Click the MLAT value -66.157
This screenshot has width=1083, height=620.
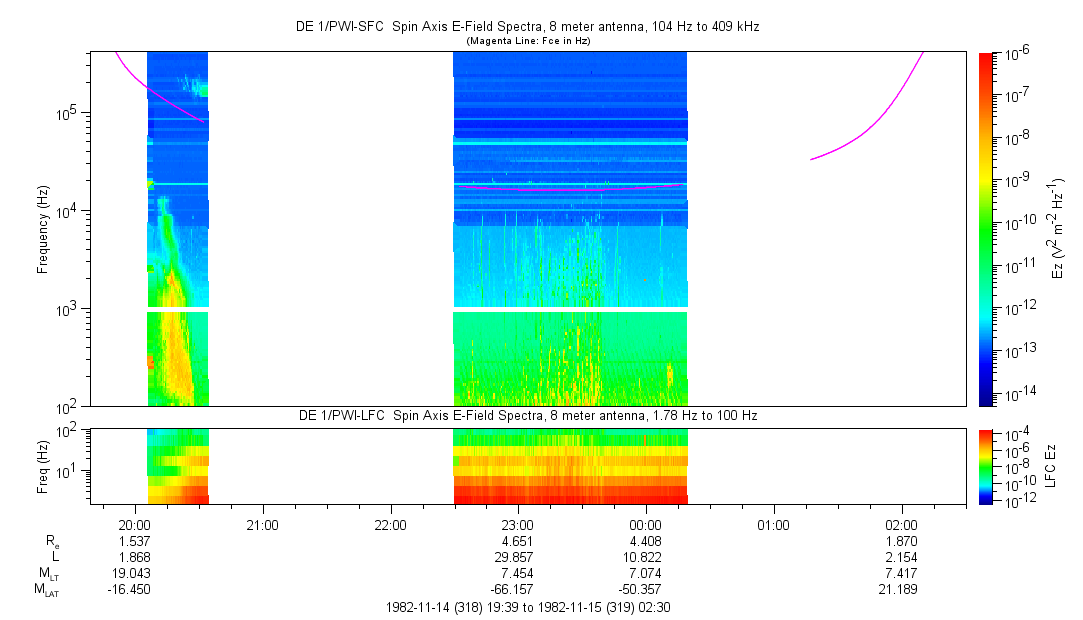point(517,590)
